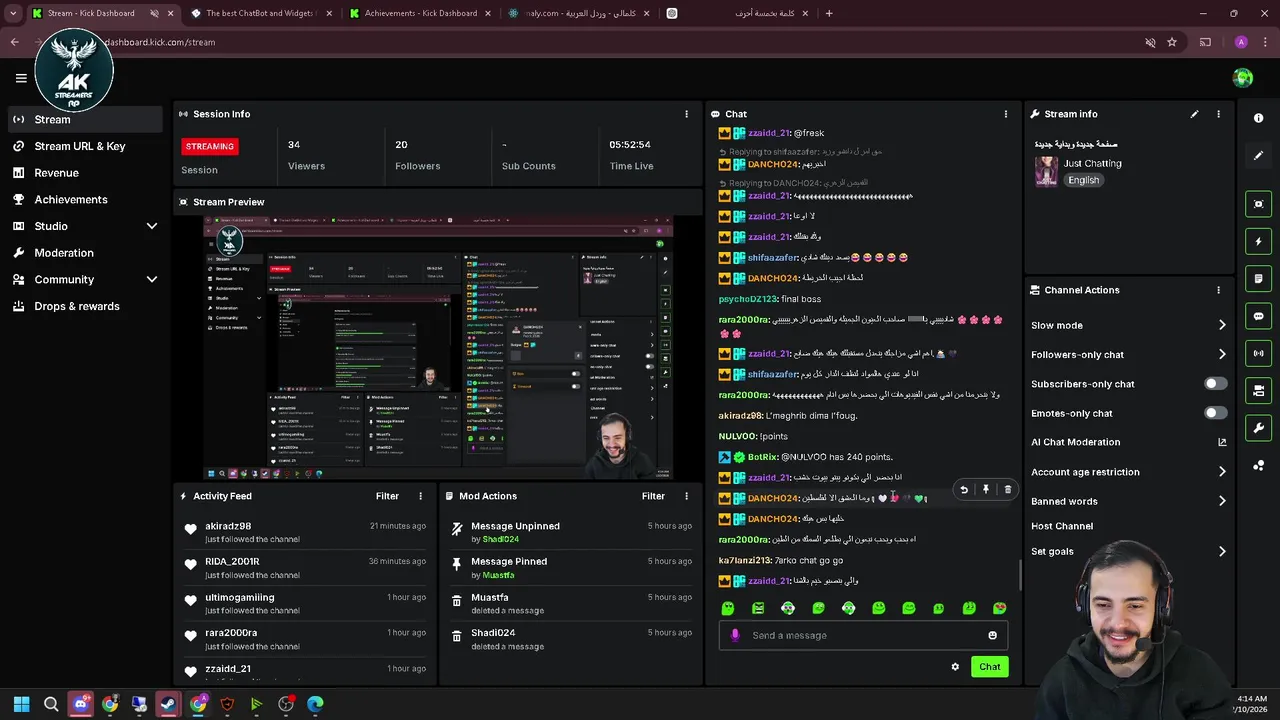The image size is (1280, 720).
Task: Open Mod Actions three-dot options menu
Action: 686,496
